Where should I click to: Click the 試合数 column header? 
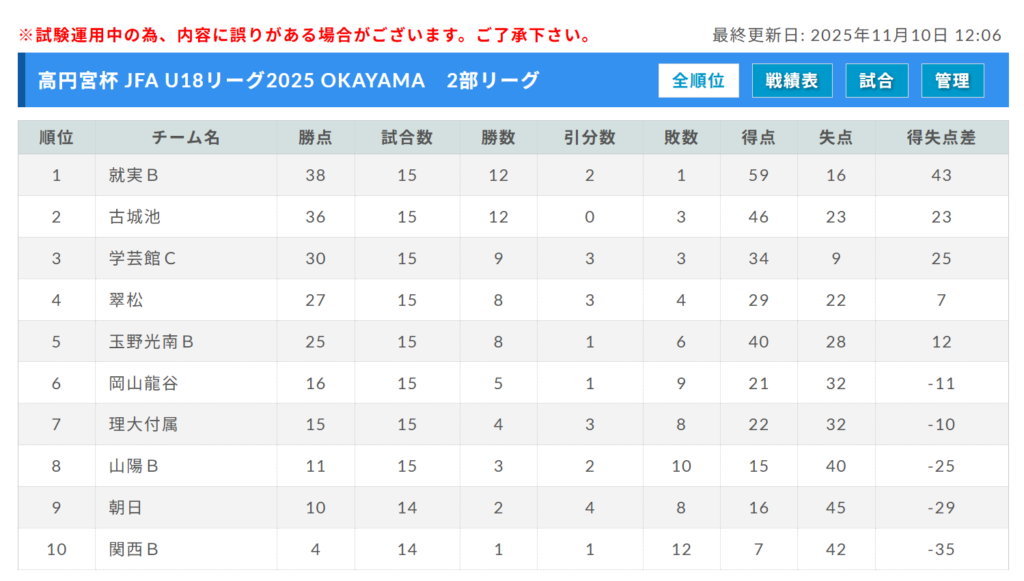click(x=407, y=138)
